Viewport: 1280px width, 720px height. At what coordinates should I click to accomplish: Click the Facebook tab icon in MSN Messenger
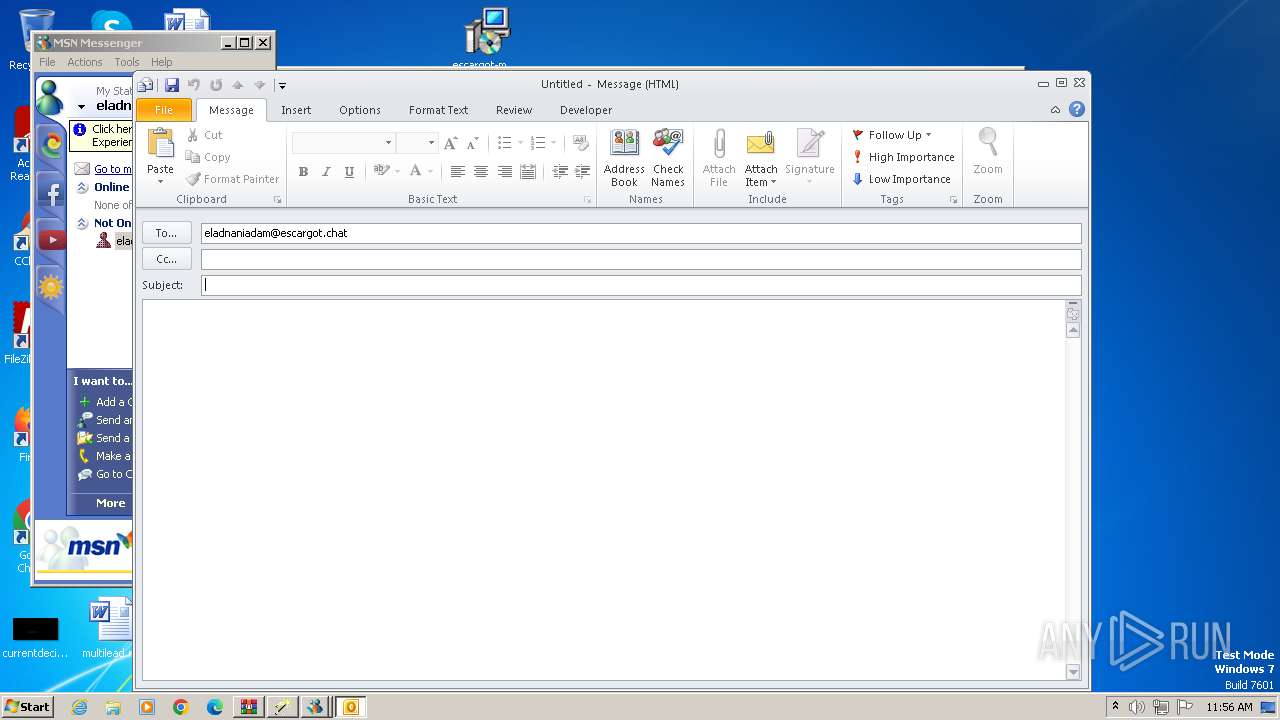(x=50, y=191)
